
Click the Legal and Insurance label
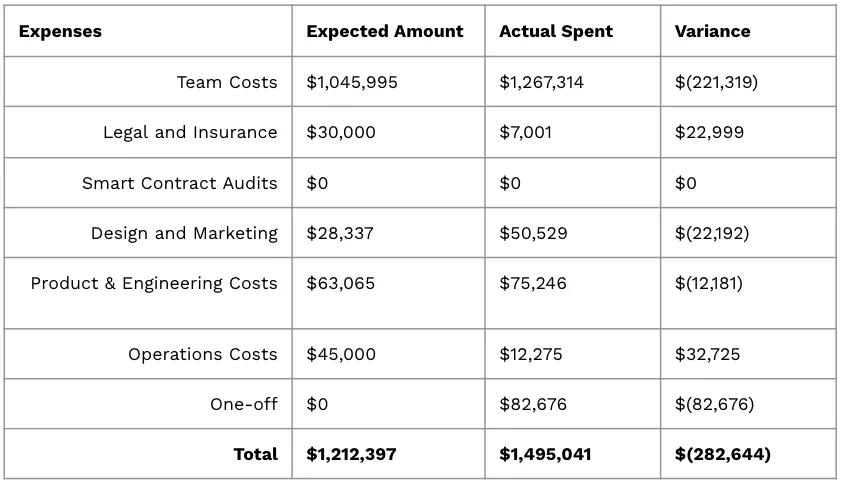(x=190, y=132)
